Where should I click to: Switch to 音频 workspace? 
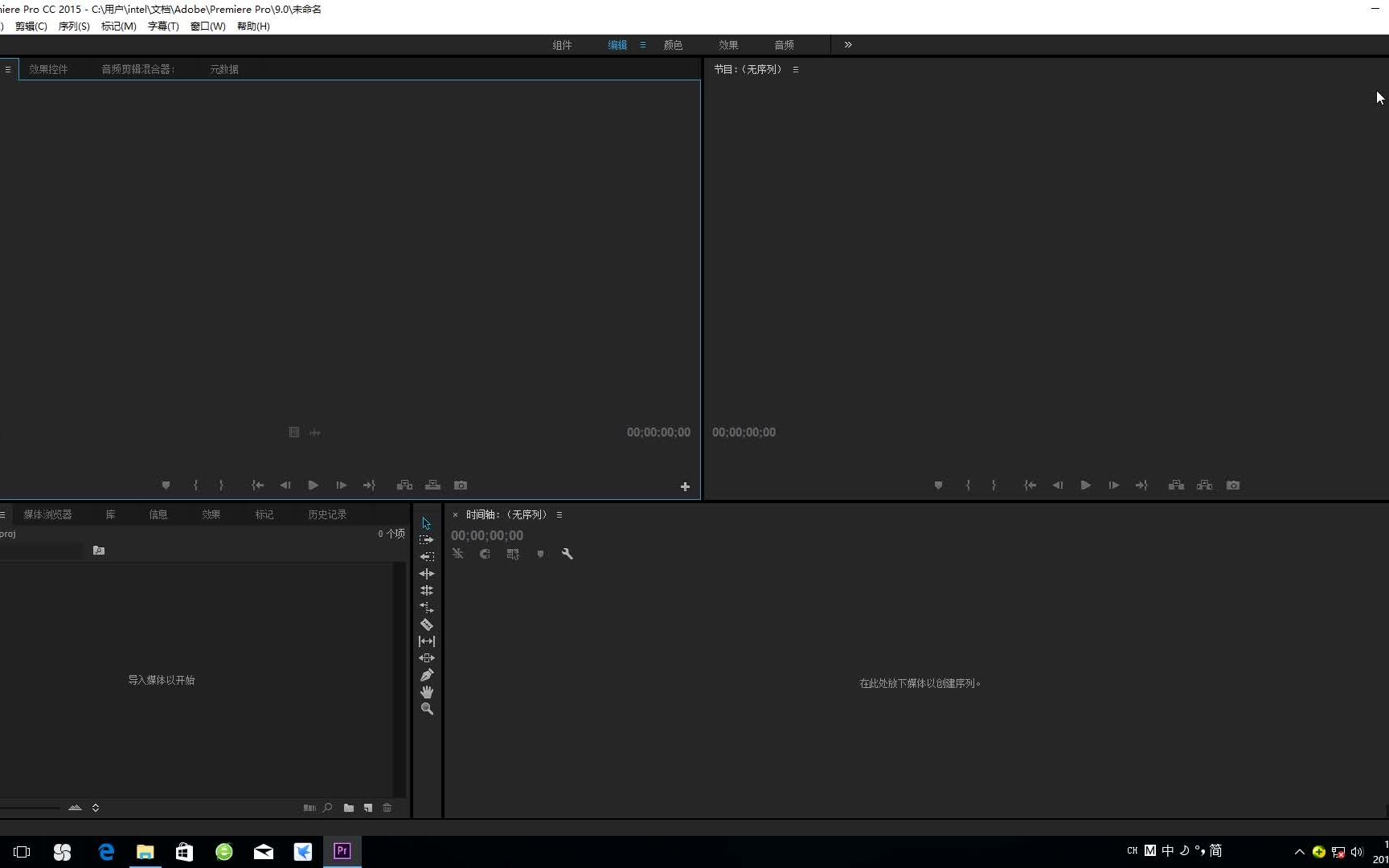pos(784,45)
